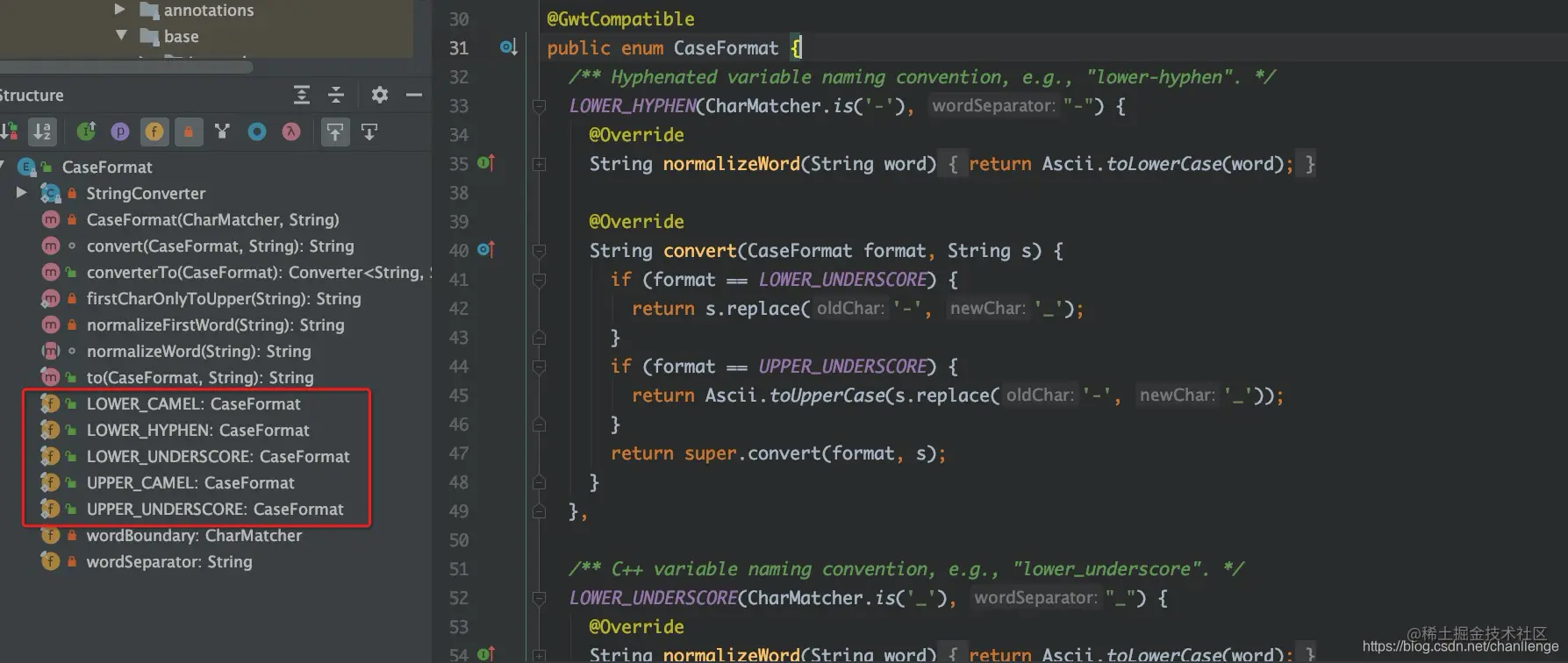Viewport: 1568px width, 663px height.
Task: Toggle Show Lambdas (pink lambda icon)
Action: click(290, 132)
